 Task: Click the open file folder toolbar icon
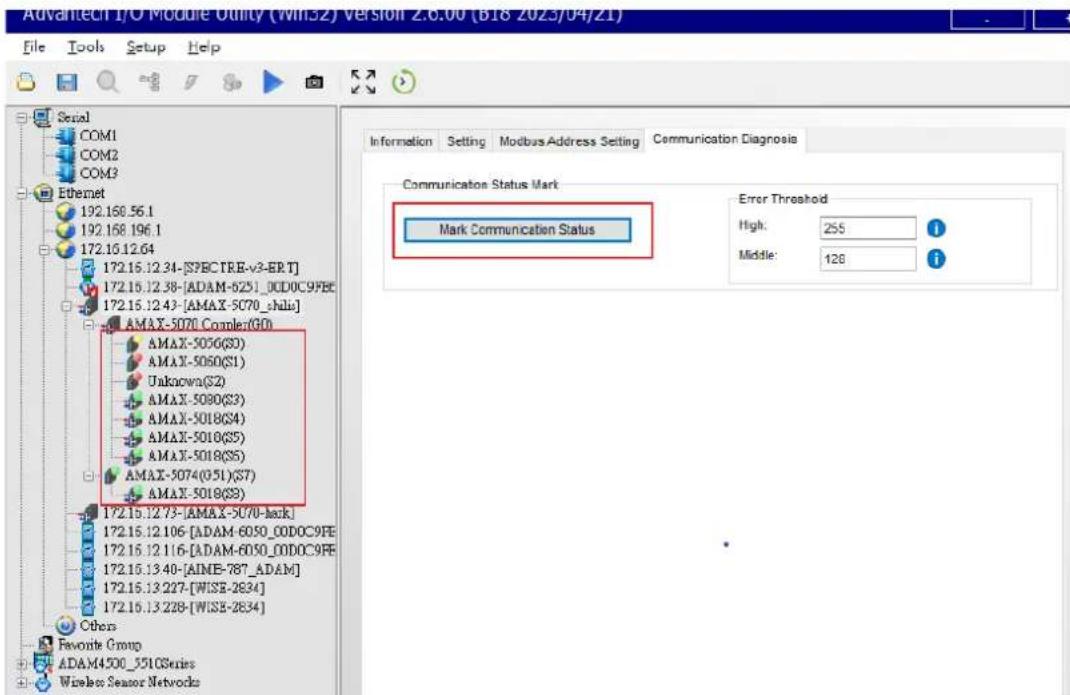[x=26, y=83]
